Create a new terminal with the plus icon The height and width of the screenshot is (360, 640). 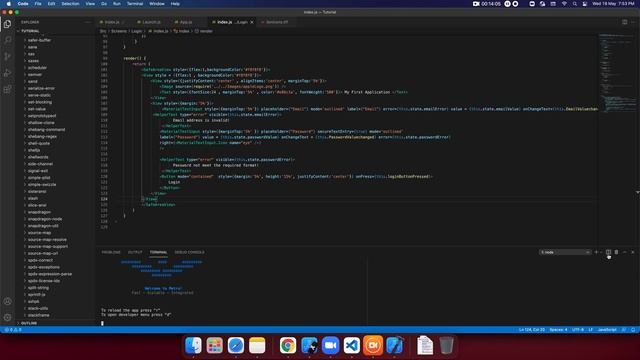[x=596, y=252]
